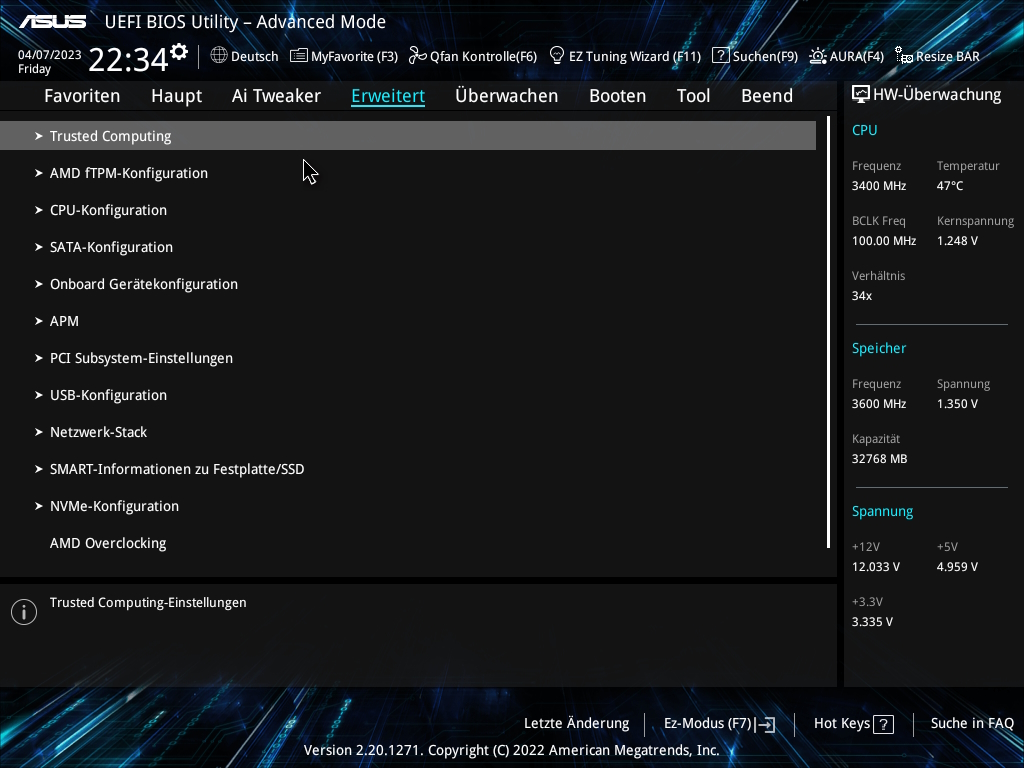1024x768 pixels.
Task: Select the CPU-Konfiguration label
Action: tap(108, 210)
